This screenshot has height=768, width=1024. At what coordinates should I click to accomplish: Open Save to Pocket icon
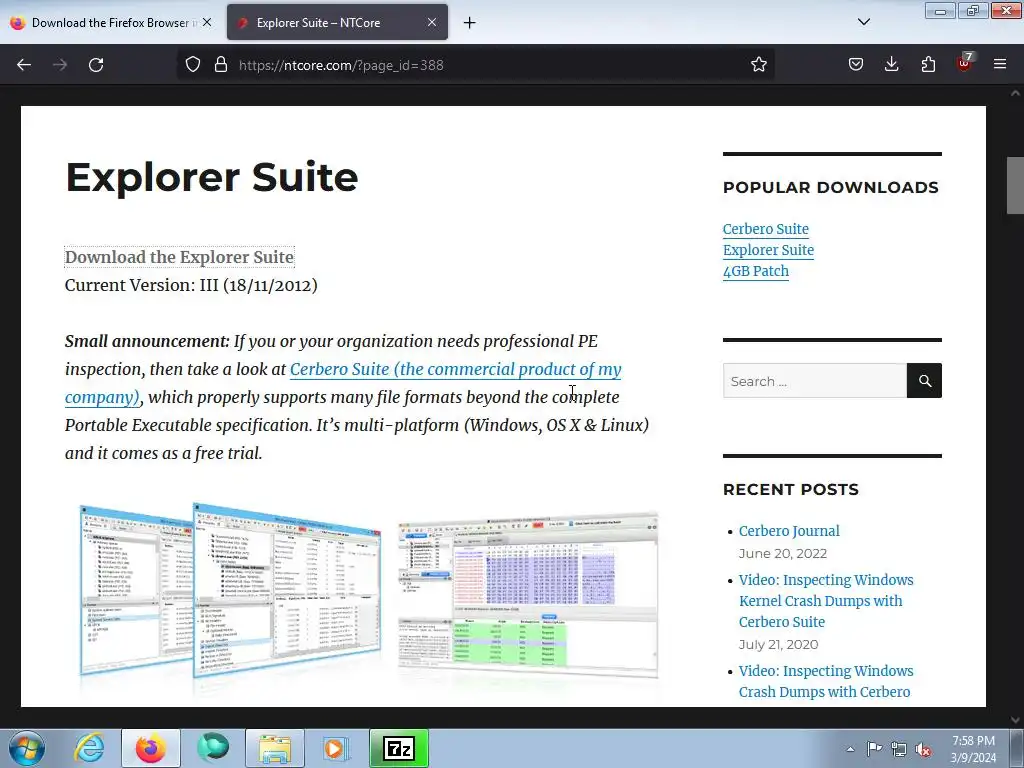pyautogui.click(x=856, y=65)
